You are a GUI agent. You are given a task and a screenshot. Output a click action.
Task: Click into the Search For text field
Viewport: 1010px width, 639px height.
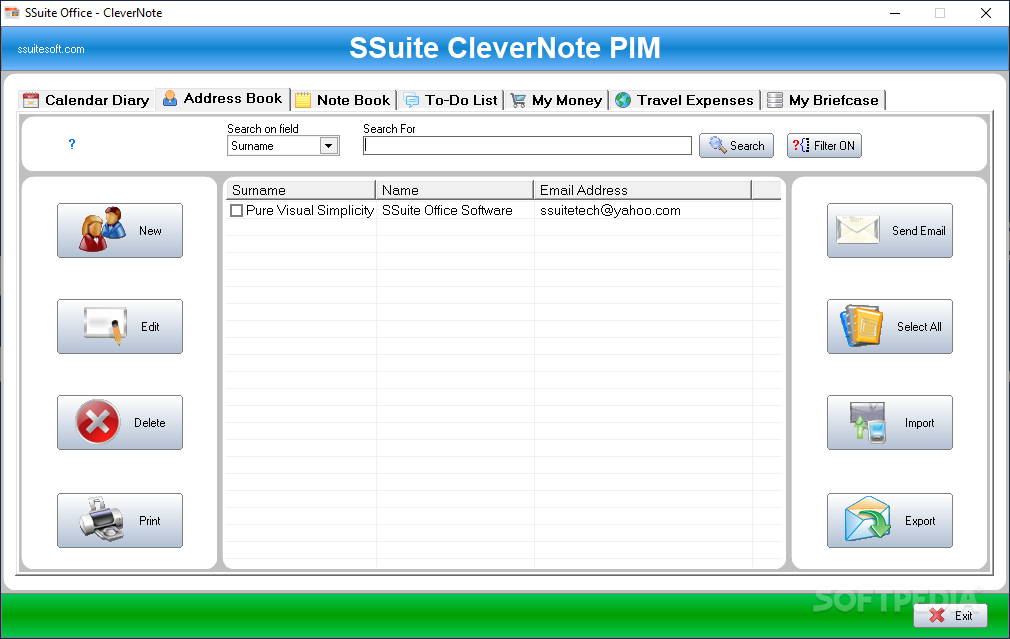point(527,146)
